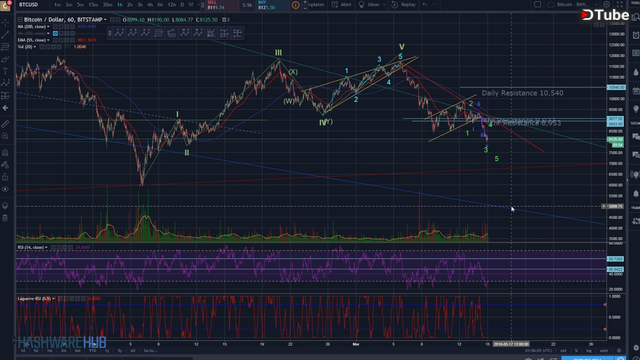This screenshot has height=360, width=640.
Task: Undo the last chart action
Action: coord(425,4)
